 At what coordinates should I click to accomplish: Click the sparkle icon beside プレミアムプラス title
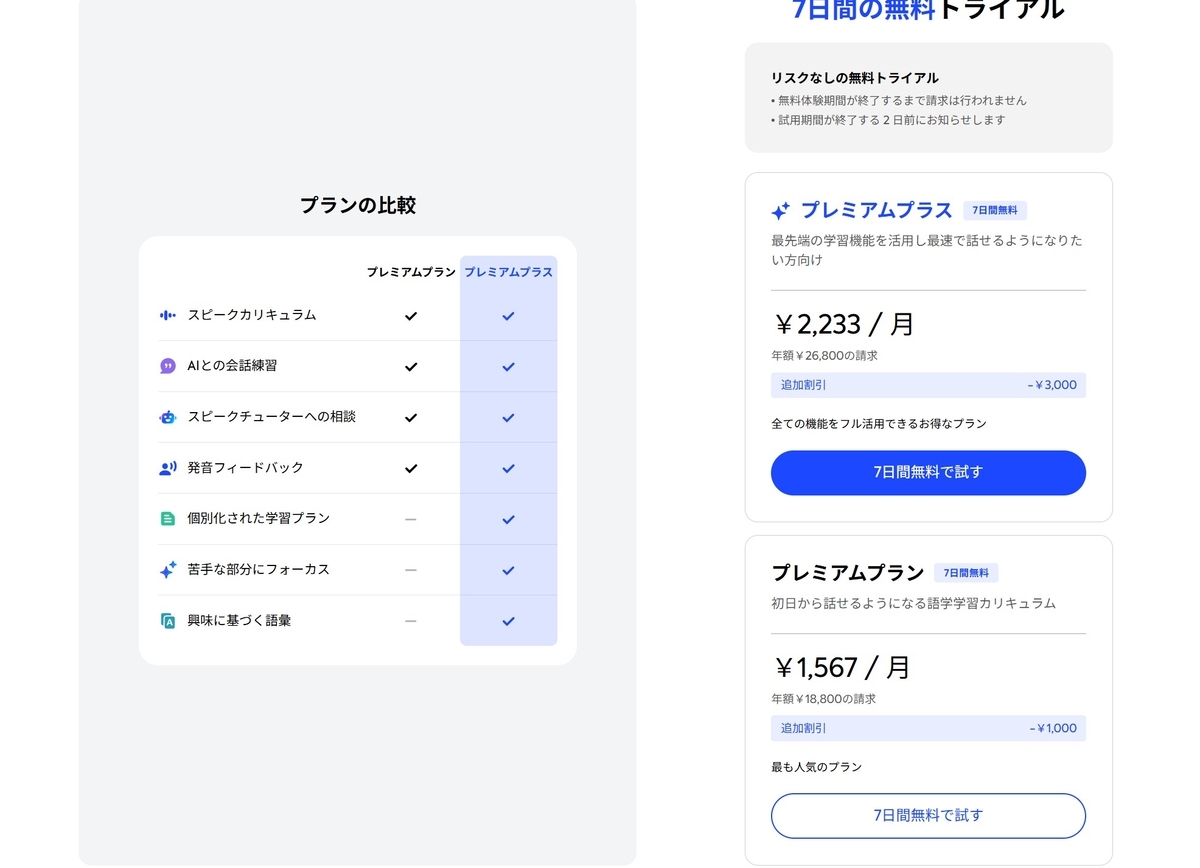coord(781,211)
